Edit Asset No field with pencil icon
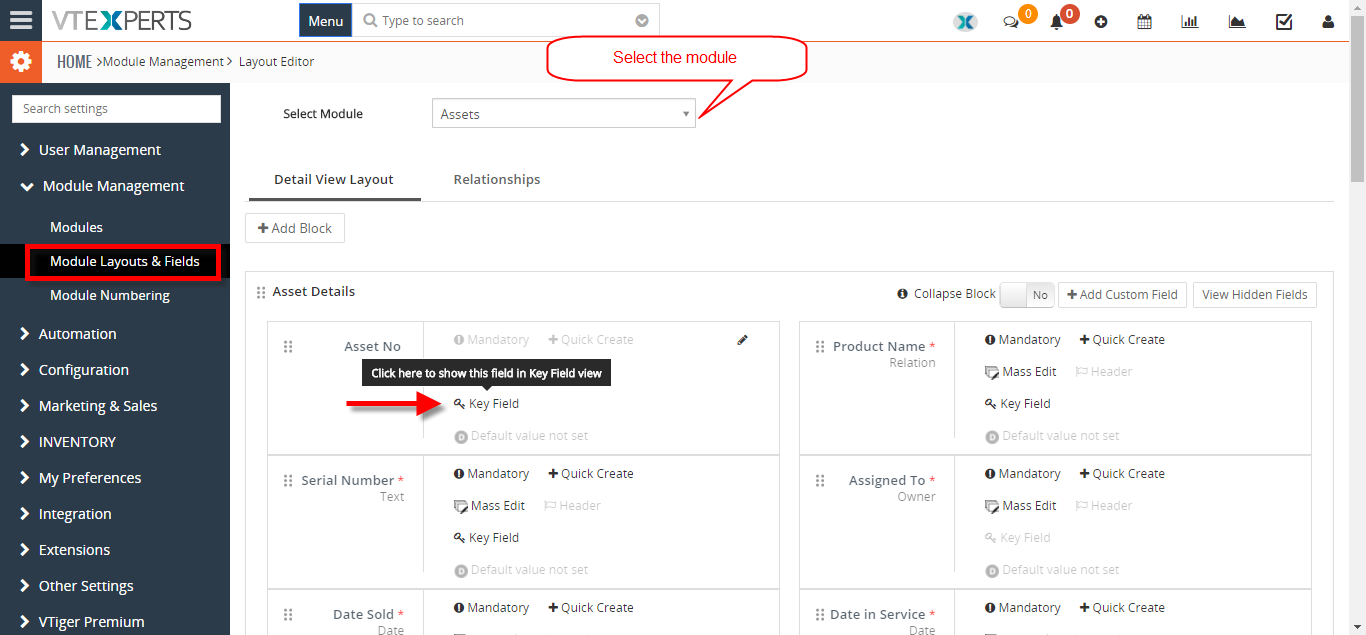This screenshot has width=1366, height=635. click(742, 340)
